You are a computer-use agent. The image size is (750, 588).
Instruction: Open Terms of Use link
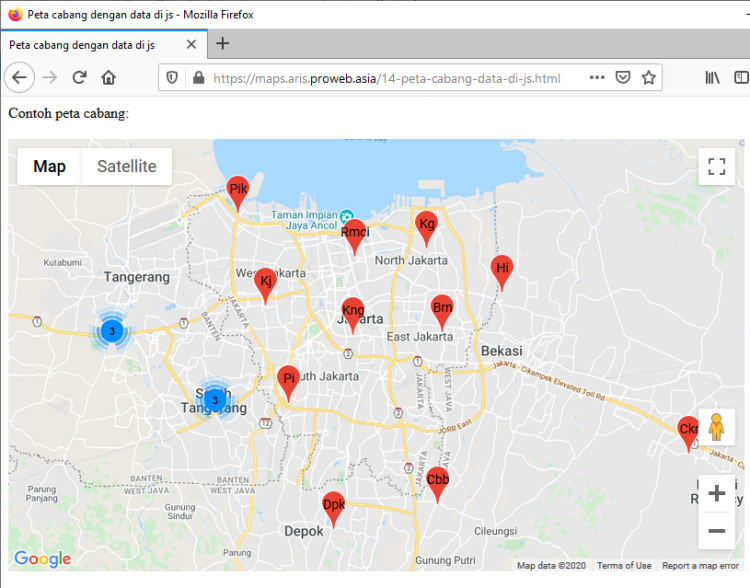point(624,566)
